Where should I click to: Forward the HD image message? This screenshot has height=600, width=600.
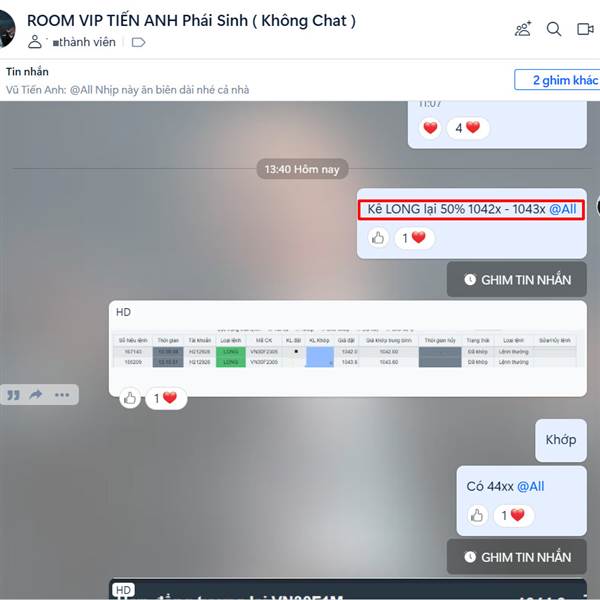pos(36,395)
